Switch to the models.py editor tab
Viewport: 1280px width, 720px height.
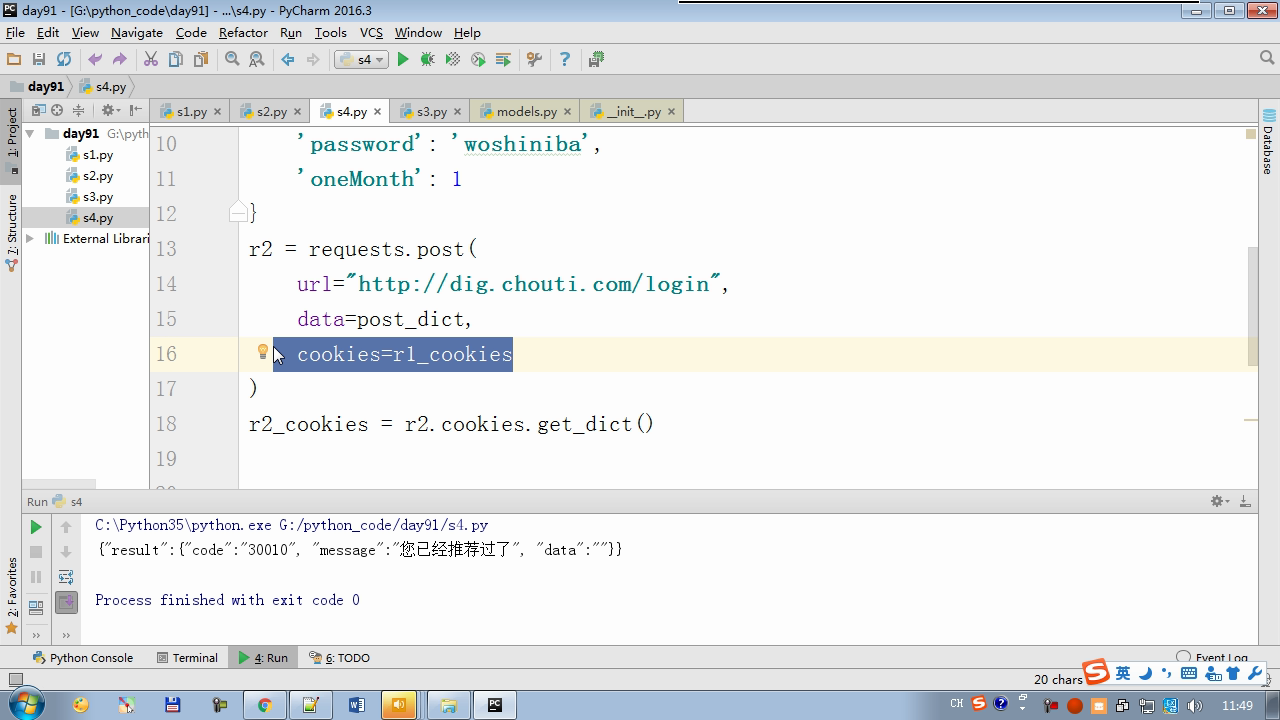coord(526,112)
